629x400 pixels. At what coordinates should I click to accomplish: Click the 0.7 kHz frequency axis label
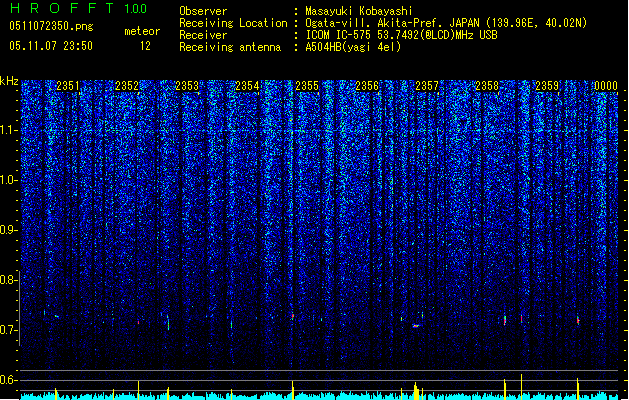point(8,330)
